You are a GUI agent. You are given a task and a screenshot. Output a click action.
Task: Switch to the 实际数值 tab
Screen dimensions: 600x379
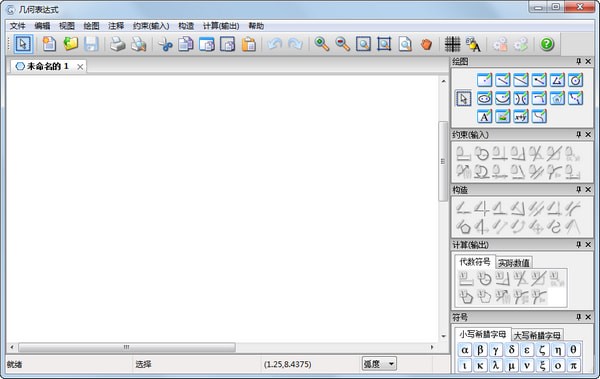pyautogui.click(x=514, y=263)
